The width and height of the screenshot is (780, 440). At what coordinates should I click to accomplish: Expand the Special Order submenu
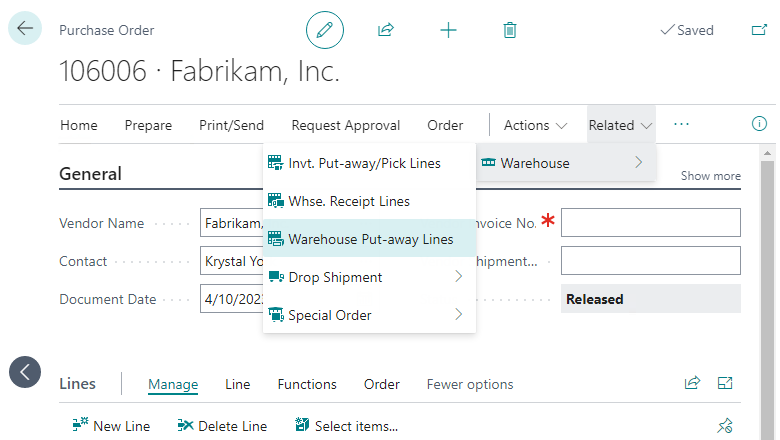coord(459,315)
